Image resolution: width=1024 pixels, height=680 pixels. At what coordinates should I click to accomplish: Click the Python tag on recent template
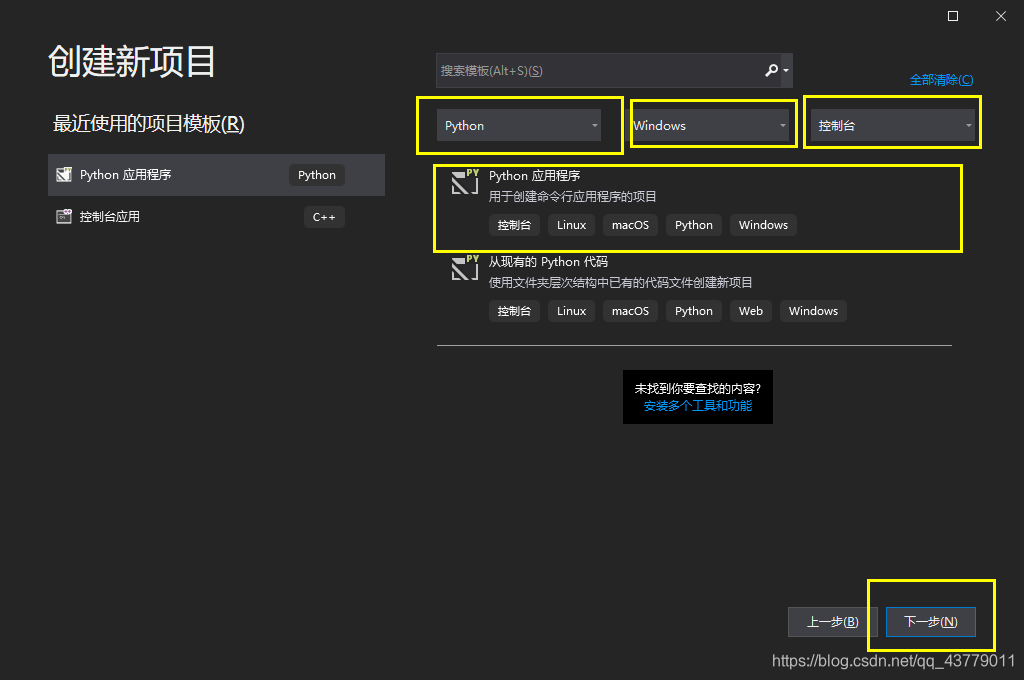(x=317, y=175)
